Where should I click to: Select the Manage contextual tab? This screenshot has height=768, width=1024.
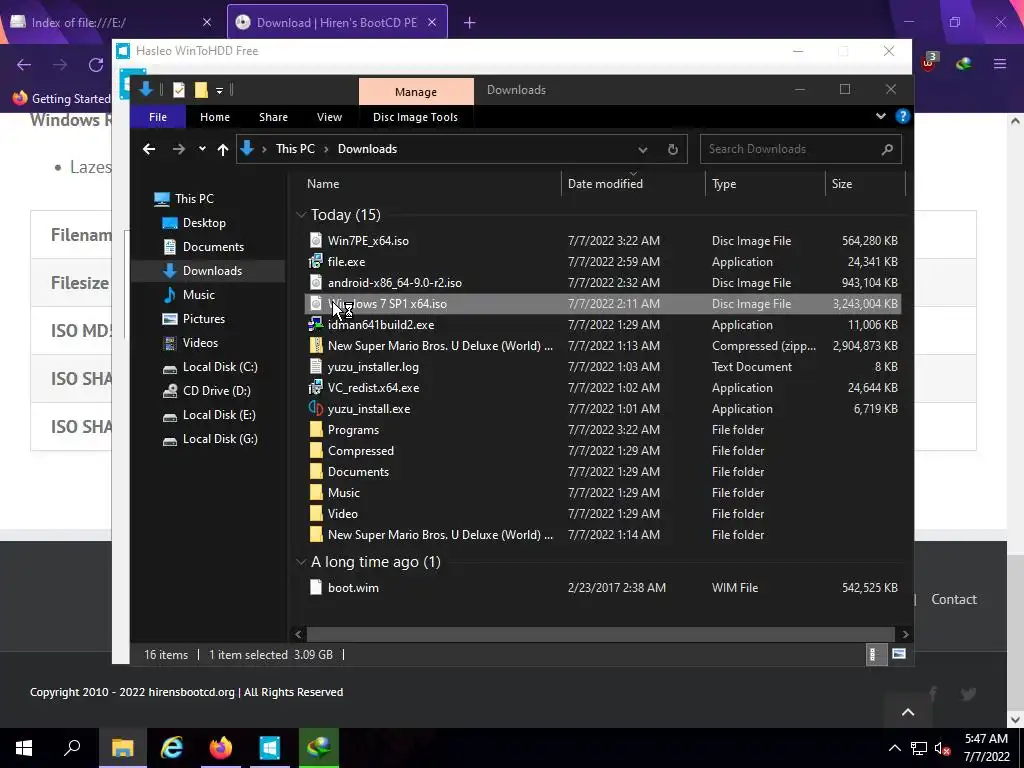point(416,91)
